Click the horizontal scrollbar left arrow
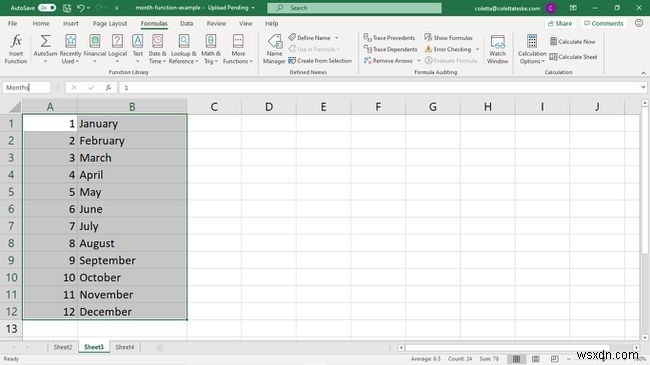Viewport: 650px width, 365px height. (401, 348)
